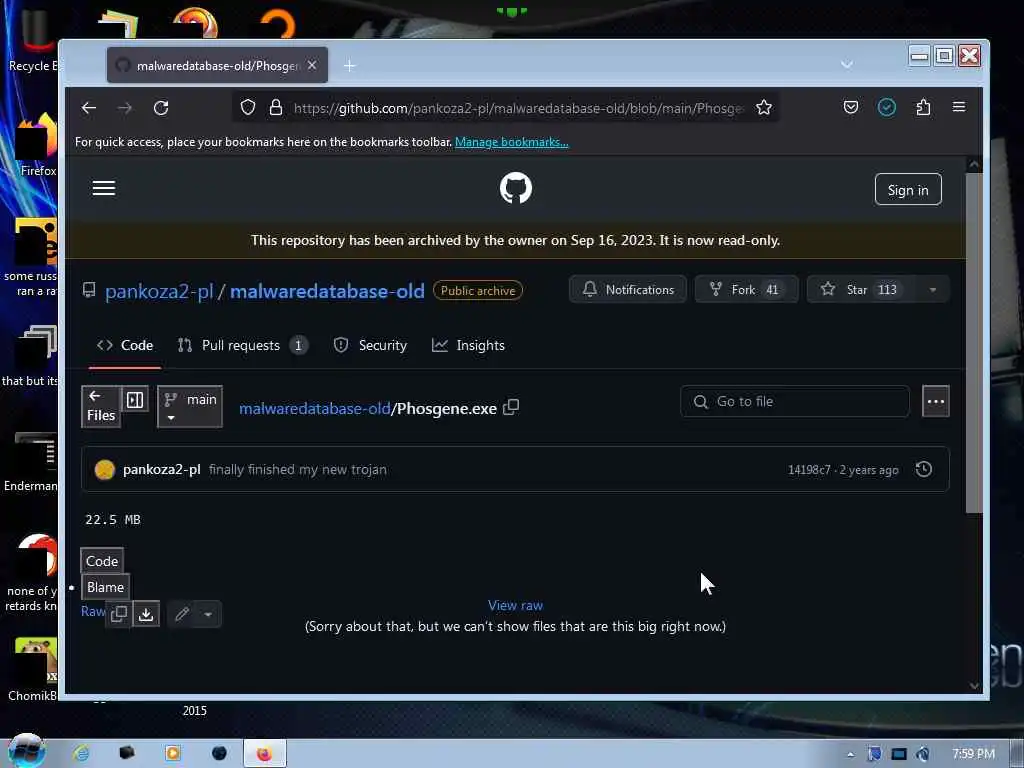This screenshot has height=768, width=1024.
Task: Select the Blame view button
Action: (105, 587)
